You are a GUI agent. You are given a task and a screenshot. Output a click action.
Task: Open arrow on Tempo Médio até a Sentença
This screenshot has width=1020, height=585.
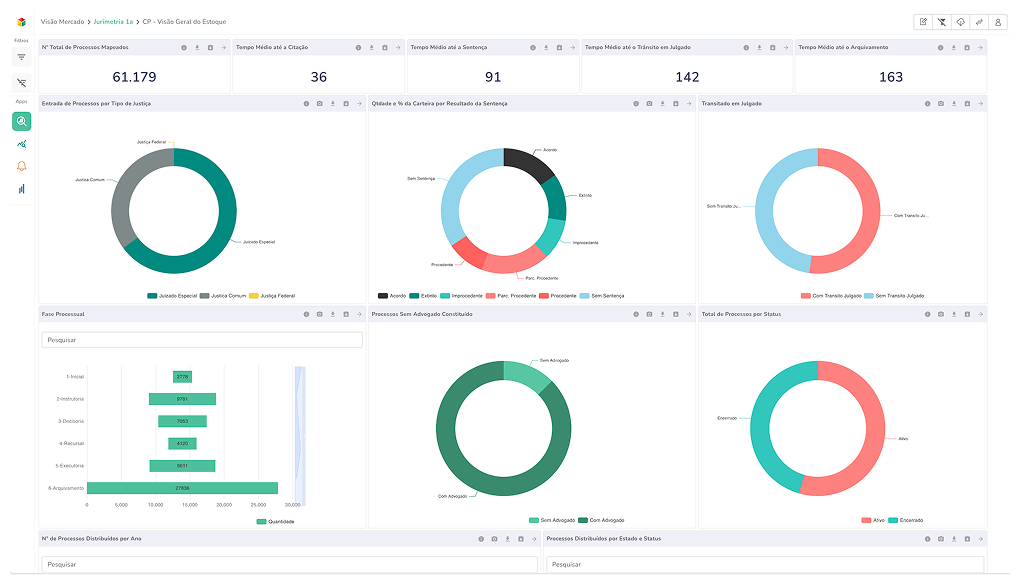tap(572, 48)
